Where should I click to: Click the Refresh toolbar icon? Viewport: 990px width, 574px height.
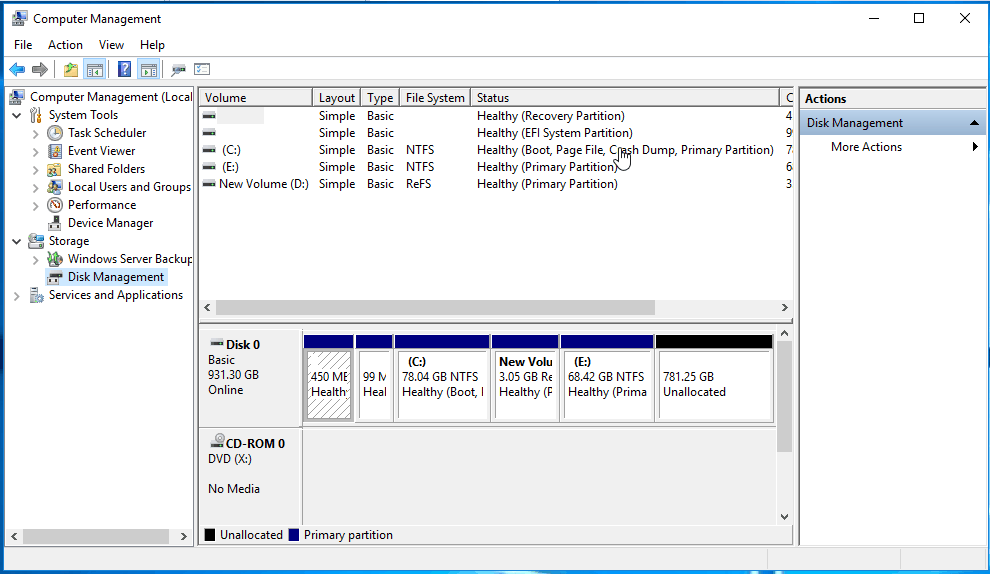pos(178,69)
